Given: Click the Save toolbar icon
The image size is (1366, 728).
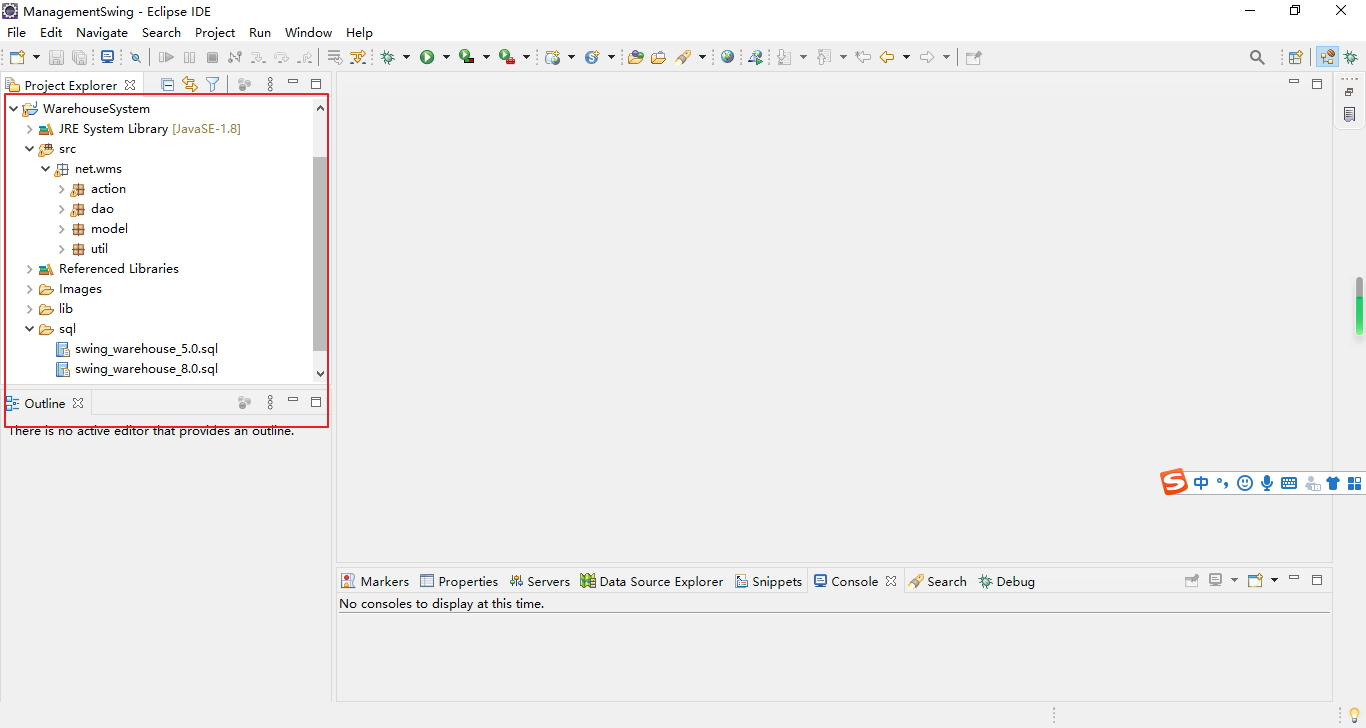Looking at the screenshot, I should [x=56, y=58].
